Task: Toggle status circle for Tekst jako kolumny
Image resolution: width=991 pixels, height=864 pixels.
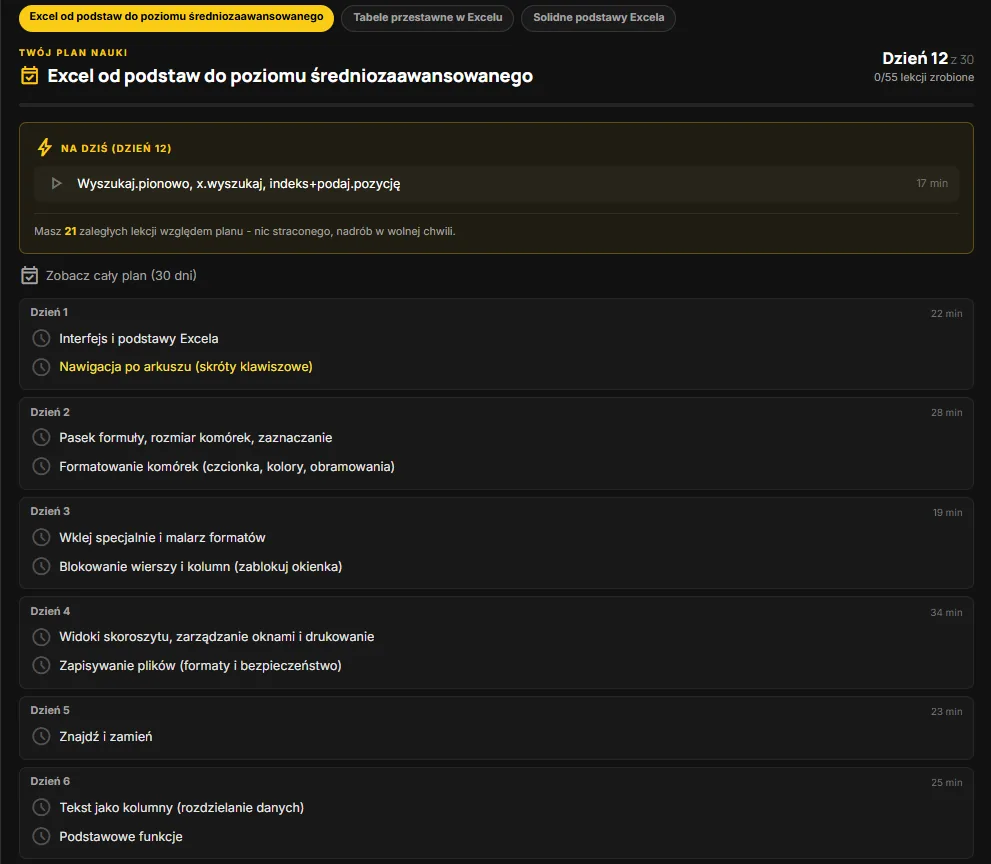Action: 41,807
